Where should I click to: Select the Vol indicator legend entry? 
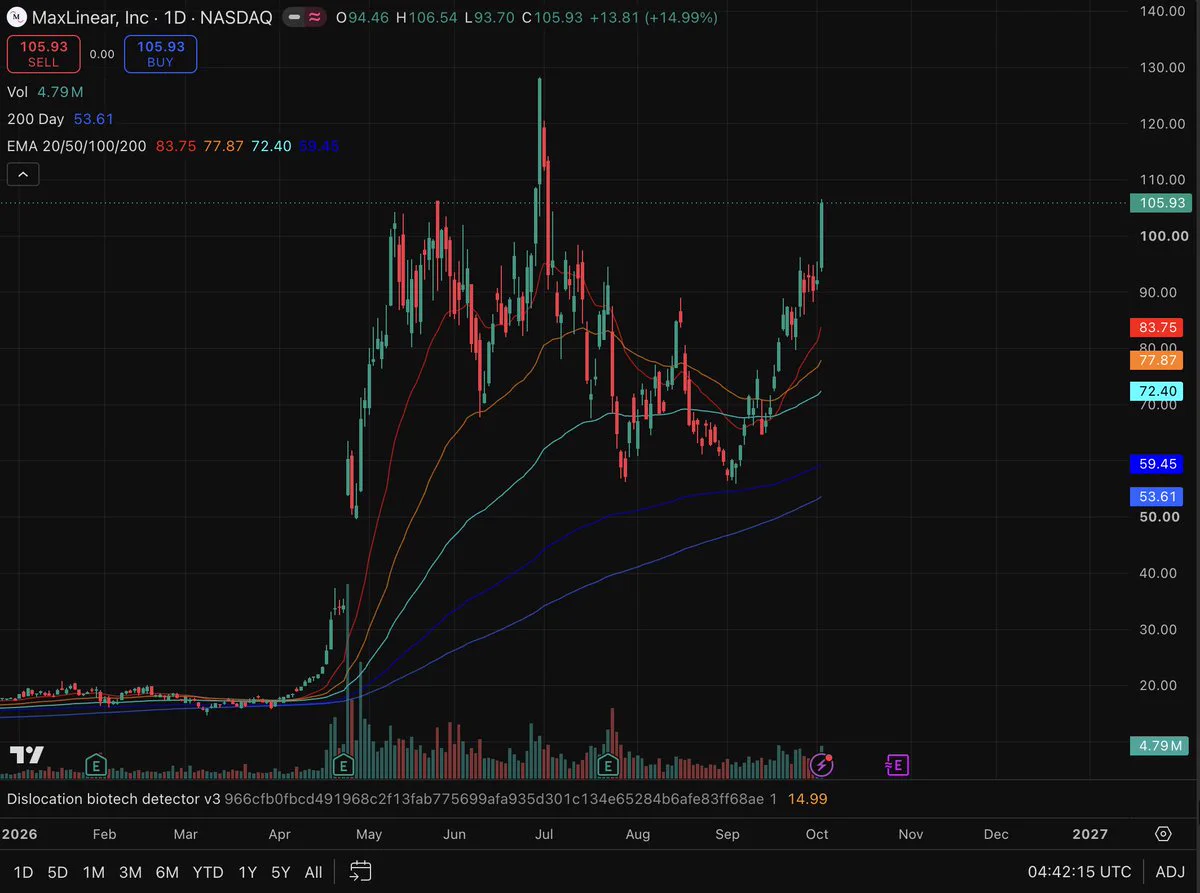[45, 92]
